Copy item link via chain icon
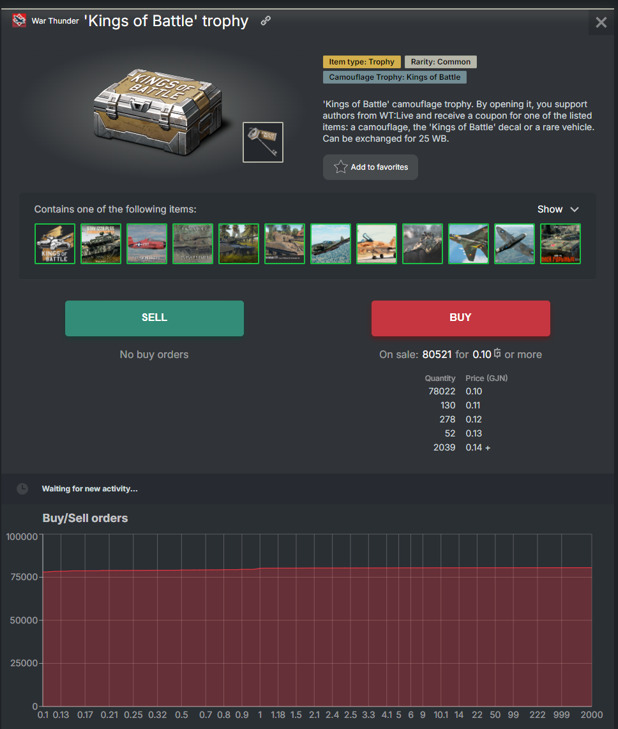 pos(266,21)
